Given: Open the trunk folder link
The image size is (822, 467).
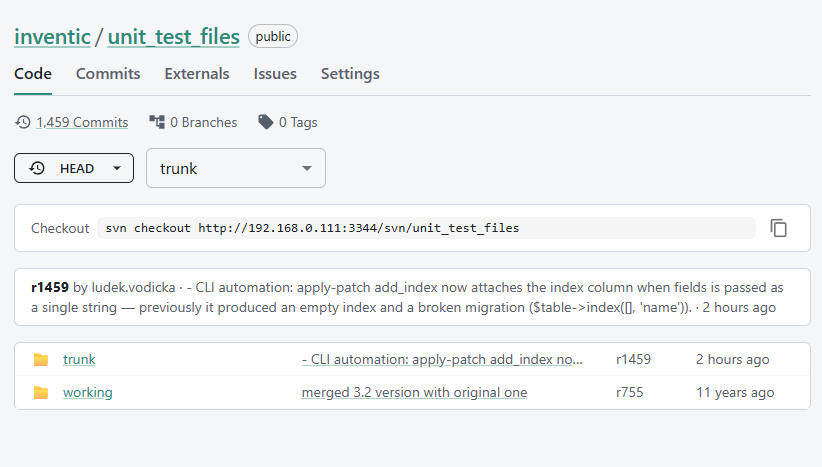Looking at the screenshot, I should (79, 360).
